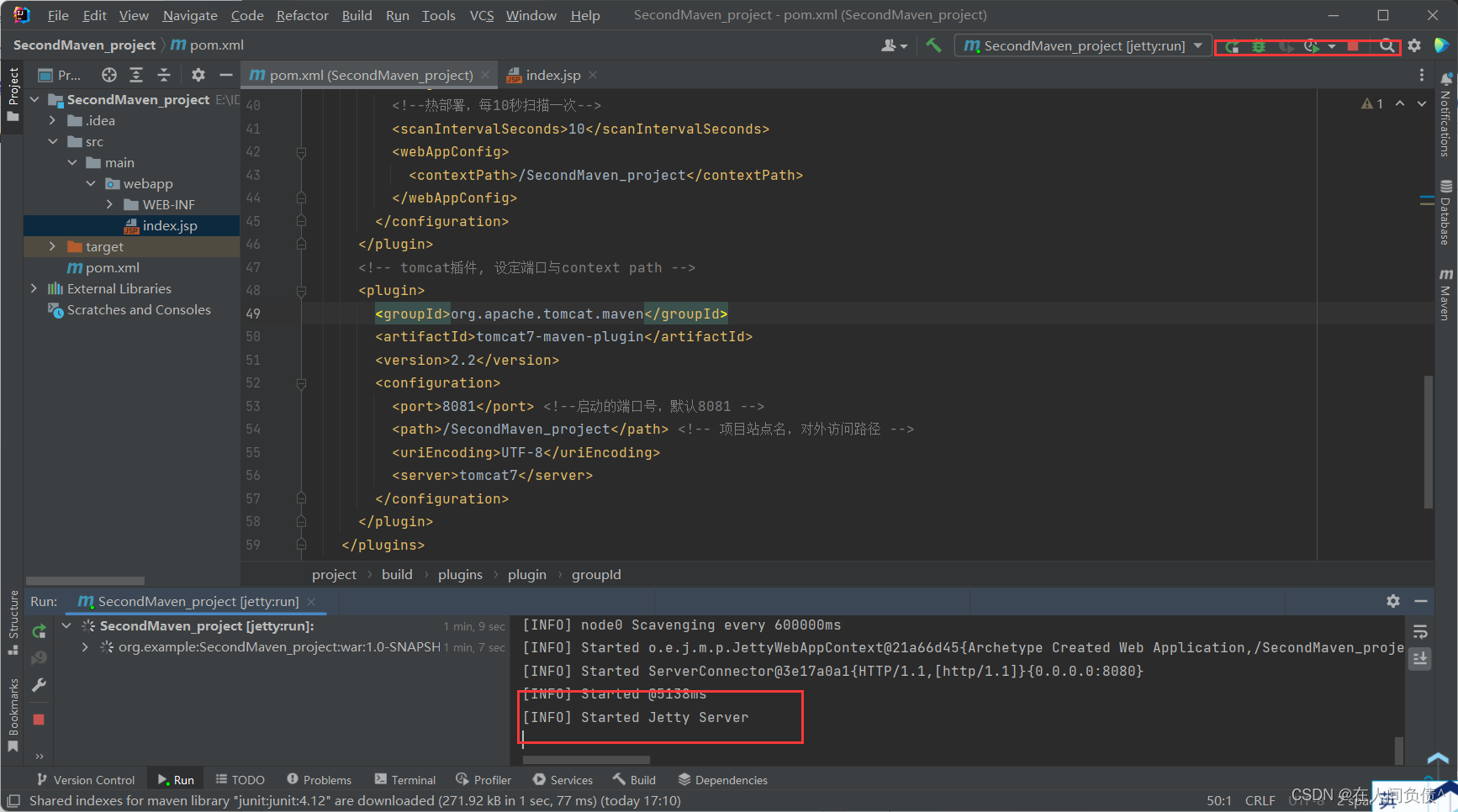Image resolution: width=1458 pixels, height=812 pixels.
Task: Open IDE settings gear in the top toolbar
Action: pos(1414,46)
